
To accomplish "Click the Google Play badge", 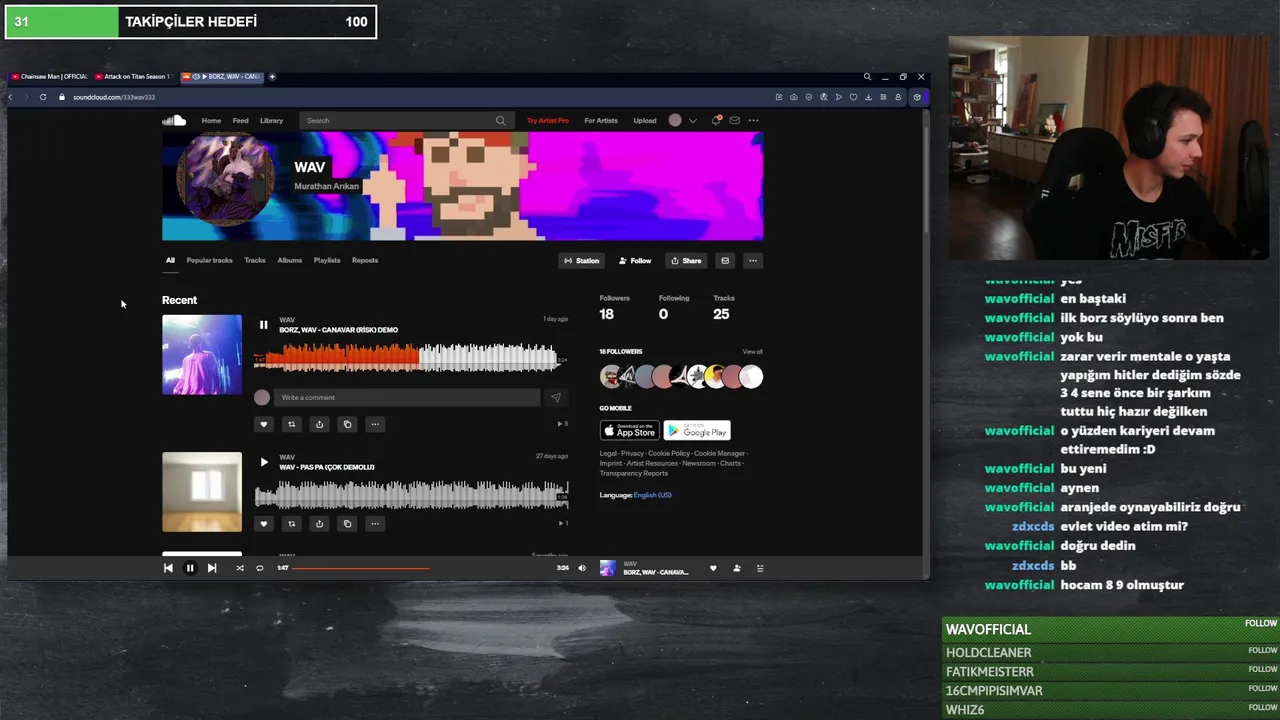I will [697, 431].
